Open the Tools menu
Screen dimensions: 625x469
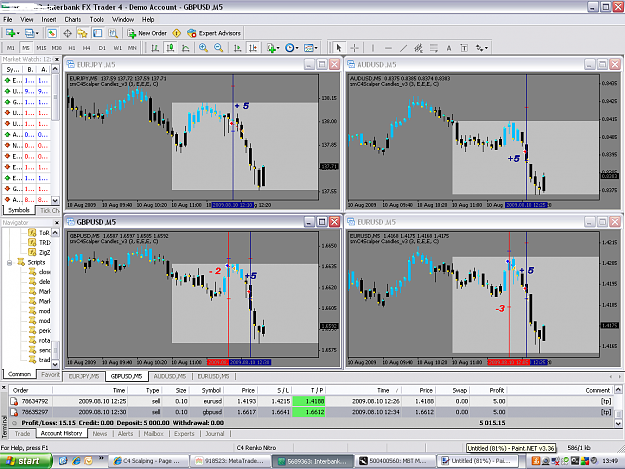[x=96, y=19]
